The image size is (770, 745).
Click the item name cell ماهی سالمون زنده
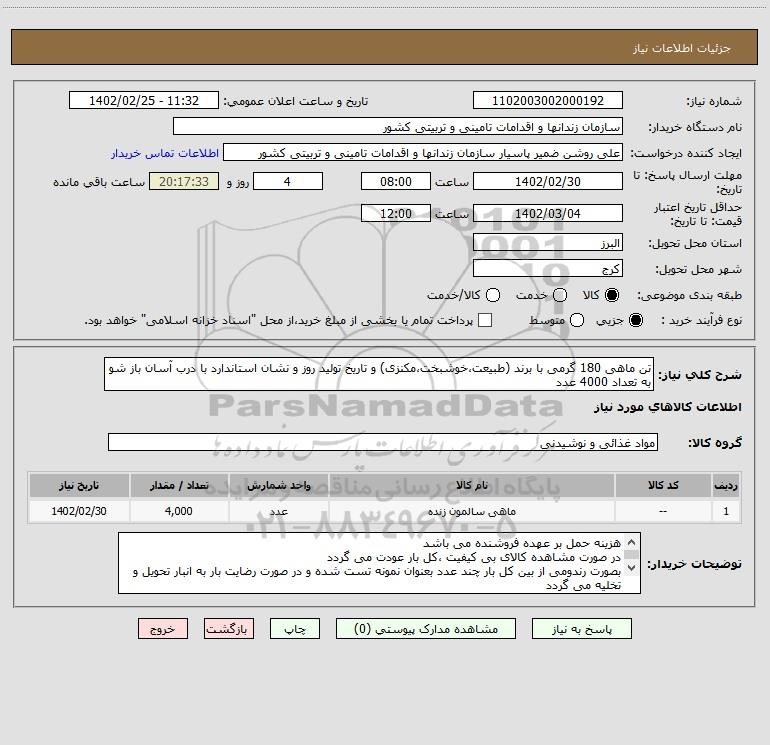point(471,511)
